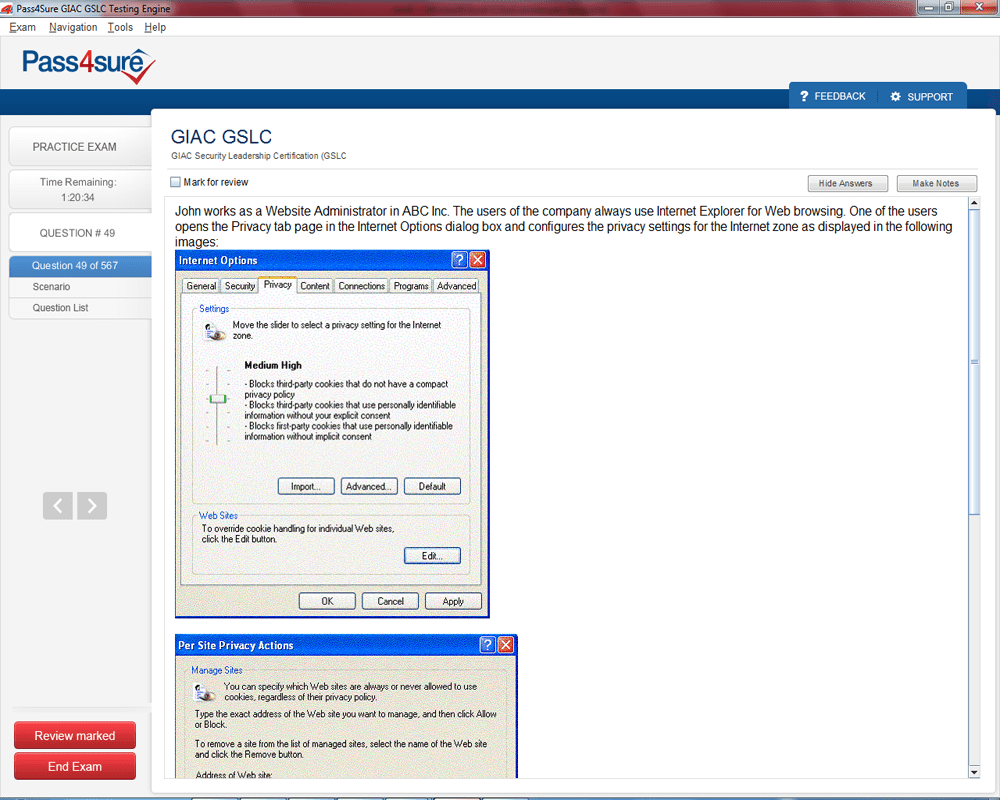Viewport: 1000px width, 800px height.
Task: Switch to the Advanced tab
Action: coord(456,286)
